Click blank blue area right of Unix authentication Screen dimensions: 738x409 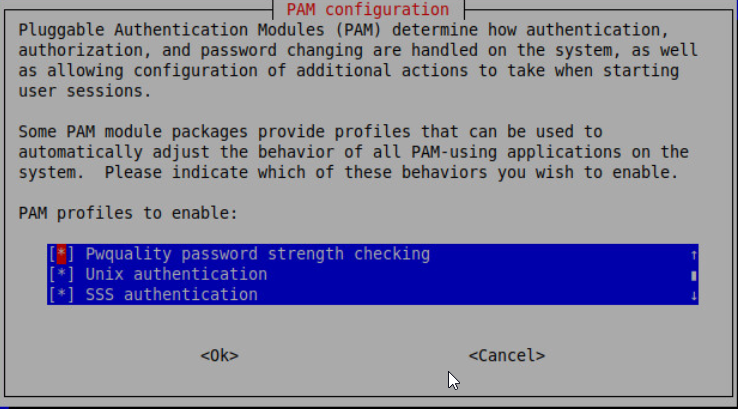[478, 274]
